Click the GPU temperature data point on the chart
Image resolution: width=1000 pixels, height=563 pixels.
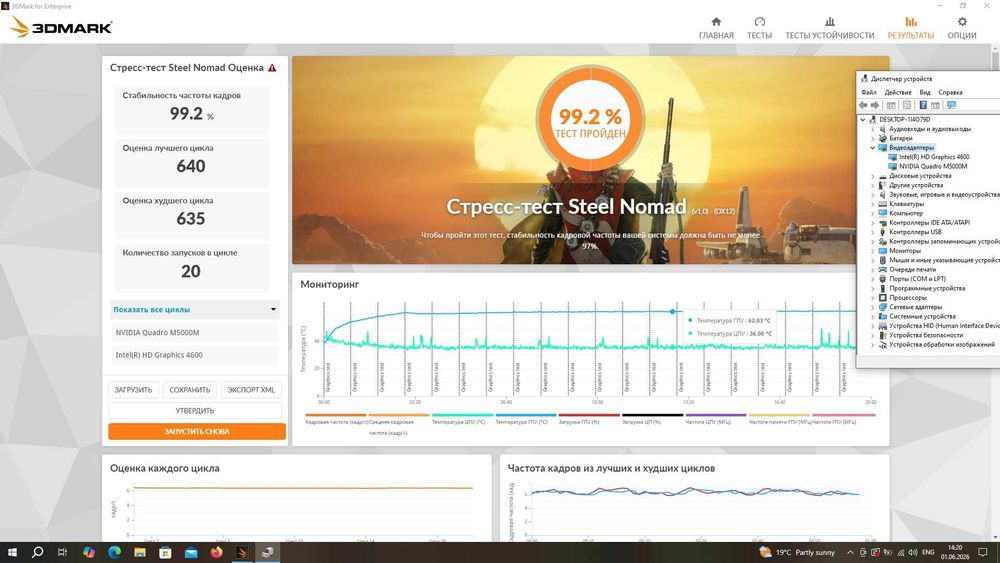click(672, 311)
